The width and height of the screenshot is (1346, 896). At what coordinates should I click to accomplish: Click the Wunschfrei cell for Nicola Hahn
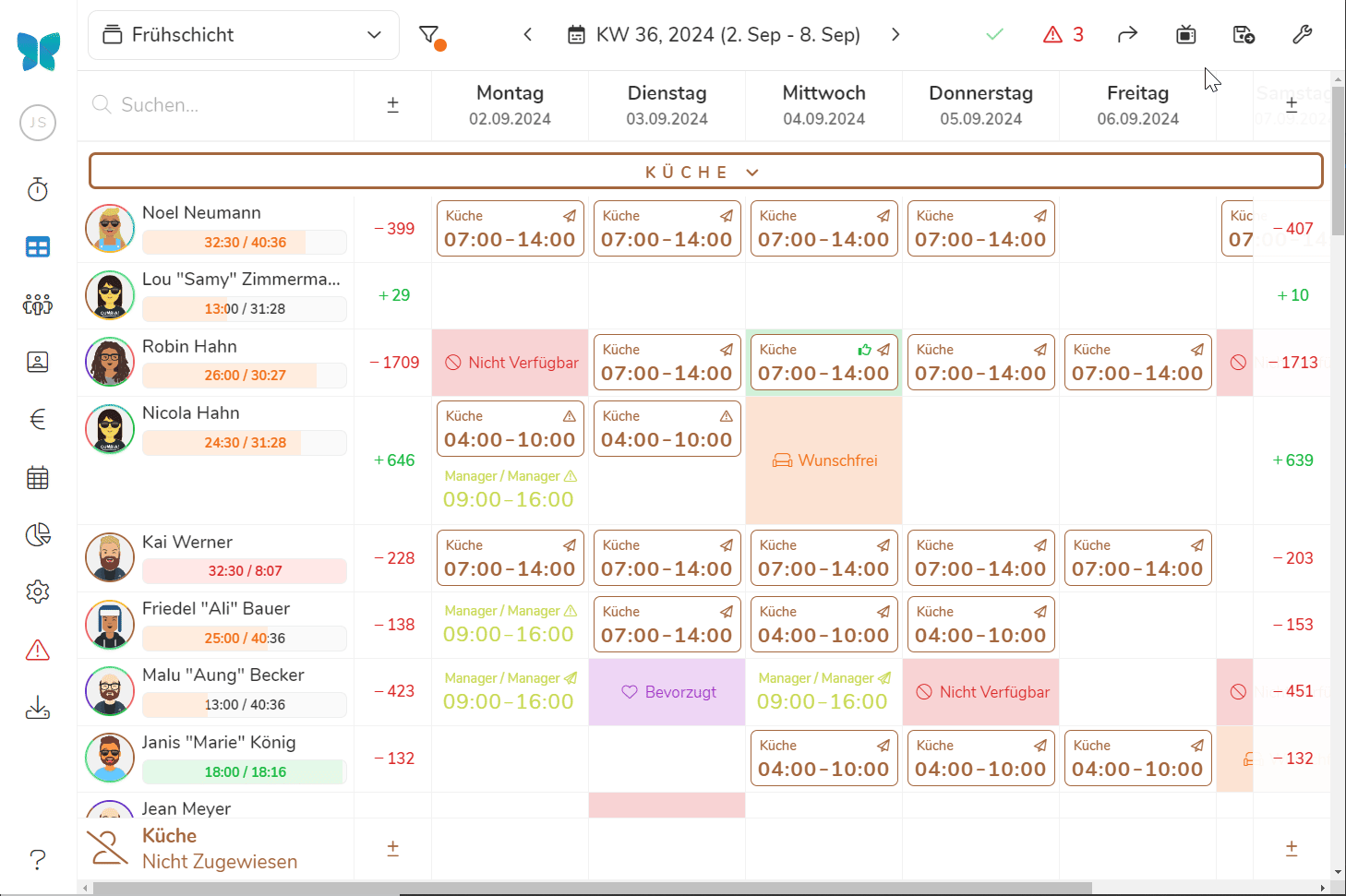click(x=824, y=460)
